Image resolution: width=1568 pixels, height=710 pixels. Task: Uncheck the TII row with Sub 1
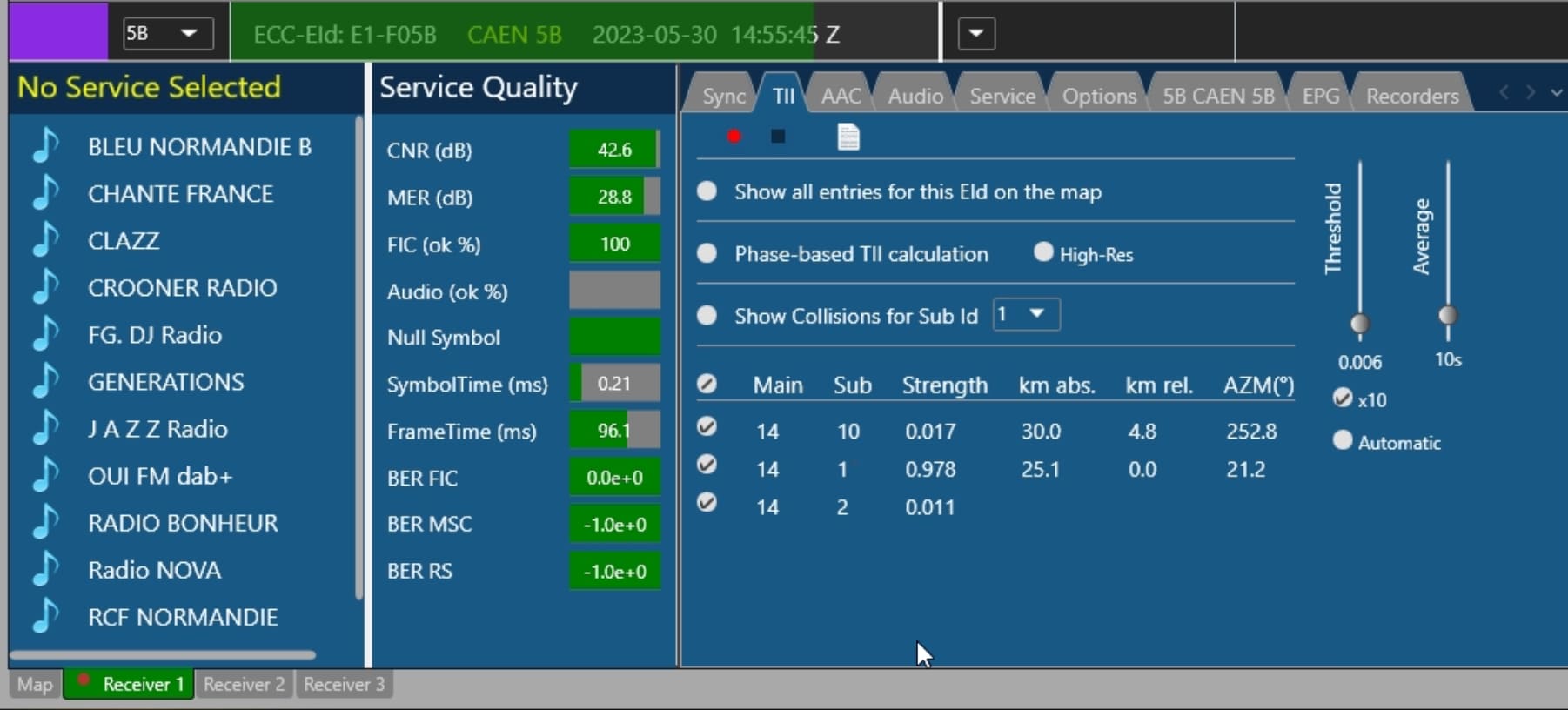point(707,465)
